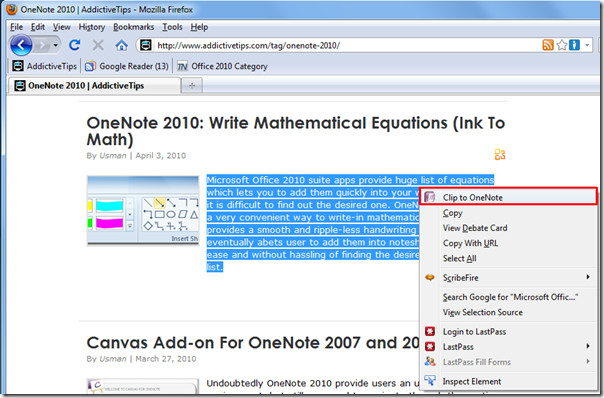Viewport: 604px width, 398px height.
Task: Open the History menu
Action: click(92, 27)
